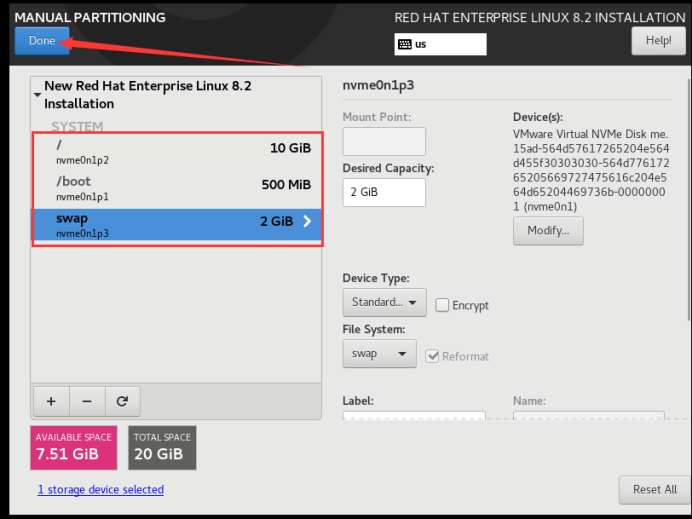The width and height of the screenshot is (692, 519).
Task: Click the 500 MiB size value
Action: pos(286,184)
